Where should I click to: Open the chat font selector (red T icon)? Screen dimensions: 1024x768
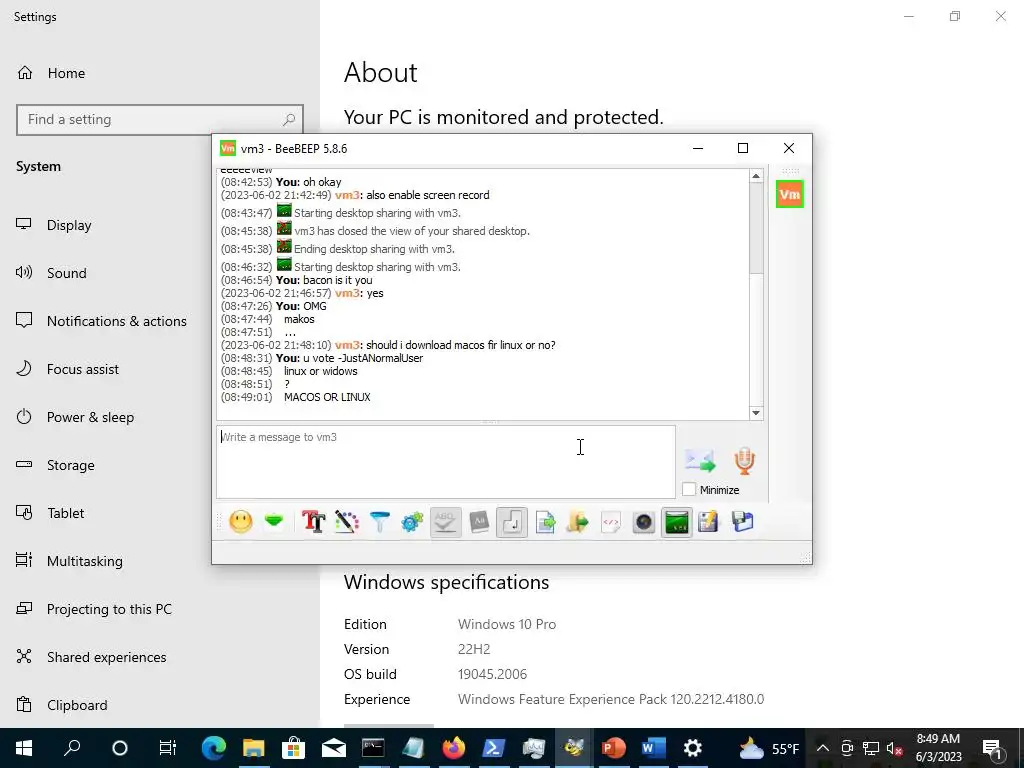coord(313,522)
